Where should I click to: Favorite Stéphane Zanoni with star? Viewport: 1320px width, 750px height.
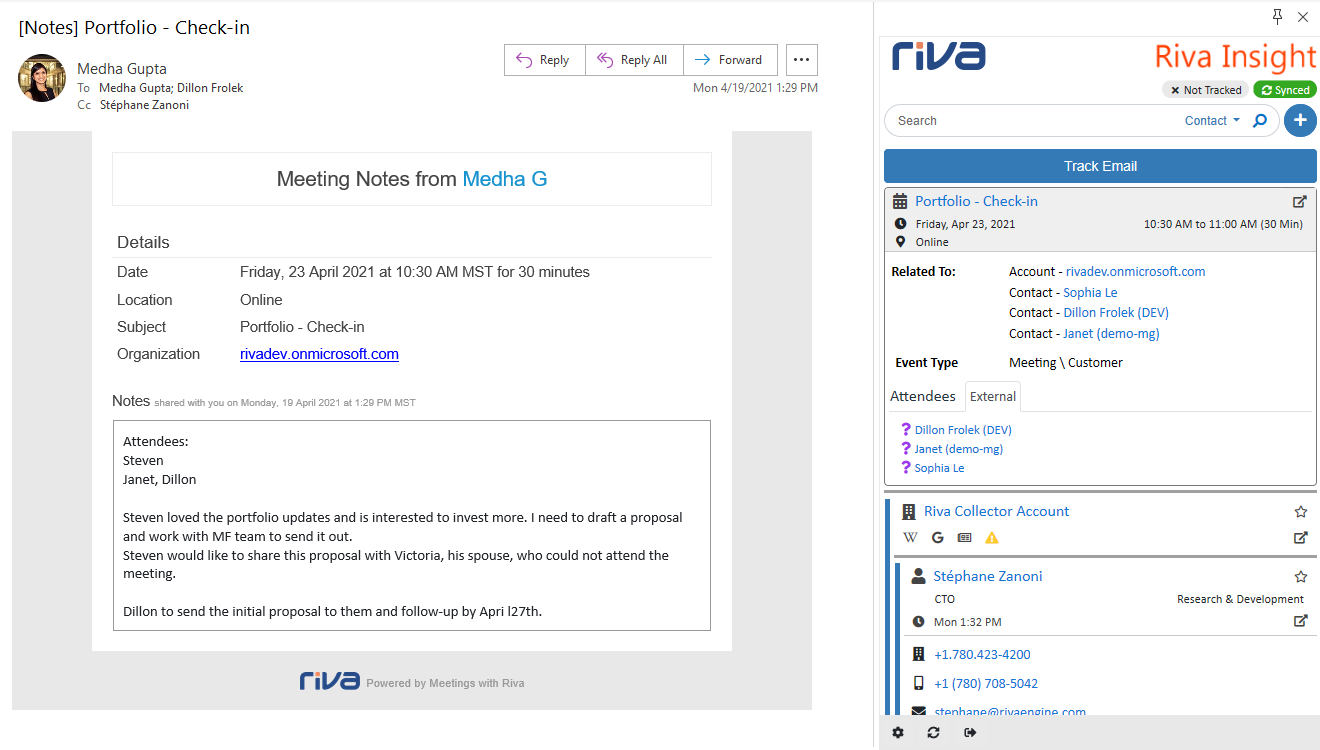[1301, 577]
